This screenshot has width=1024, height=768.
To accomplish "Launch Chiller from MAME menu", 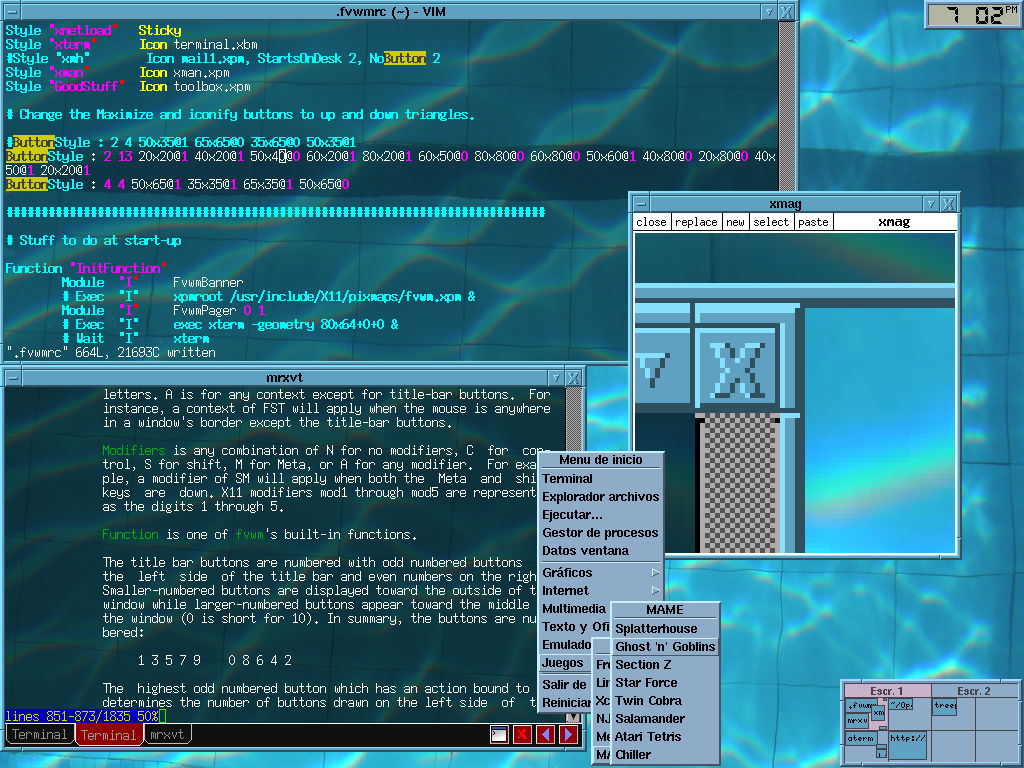I will click(665, 754).
